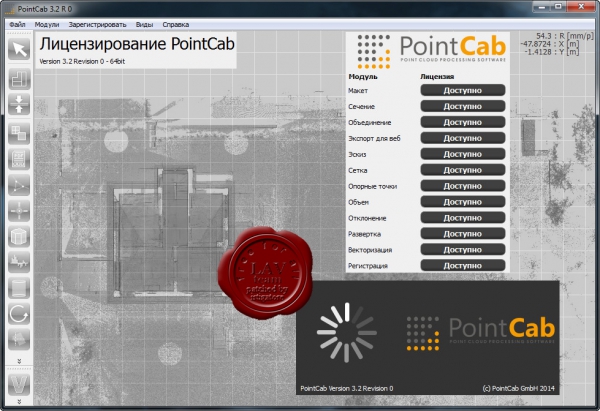
Task: Click Доступно button for Макет
Action: (463, 90)
